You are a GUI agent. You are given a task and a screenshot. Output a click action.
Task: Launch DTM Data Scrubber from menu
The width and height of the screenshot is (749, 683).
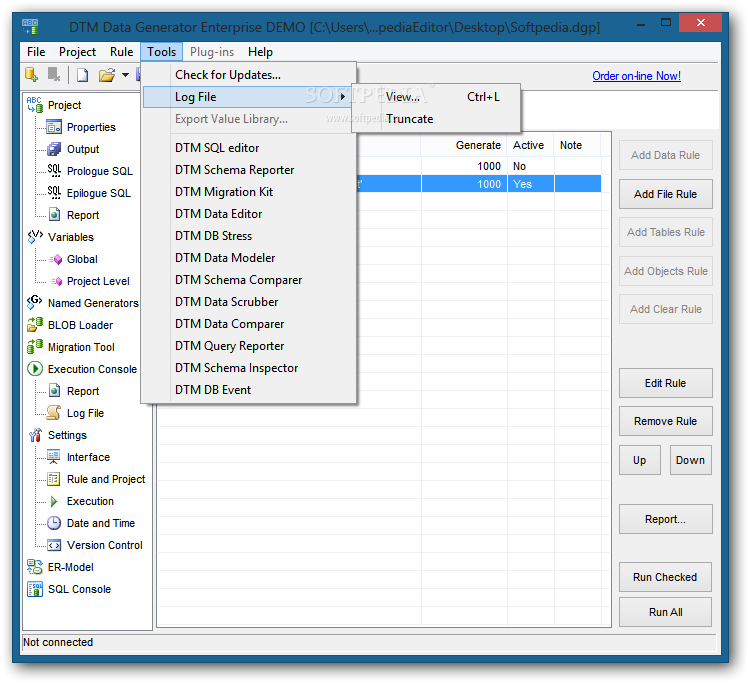(249, 302)
